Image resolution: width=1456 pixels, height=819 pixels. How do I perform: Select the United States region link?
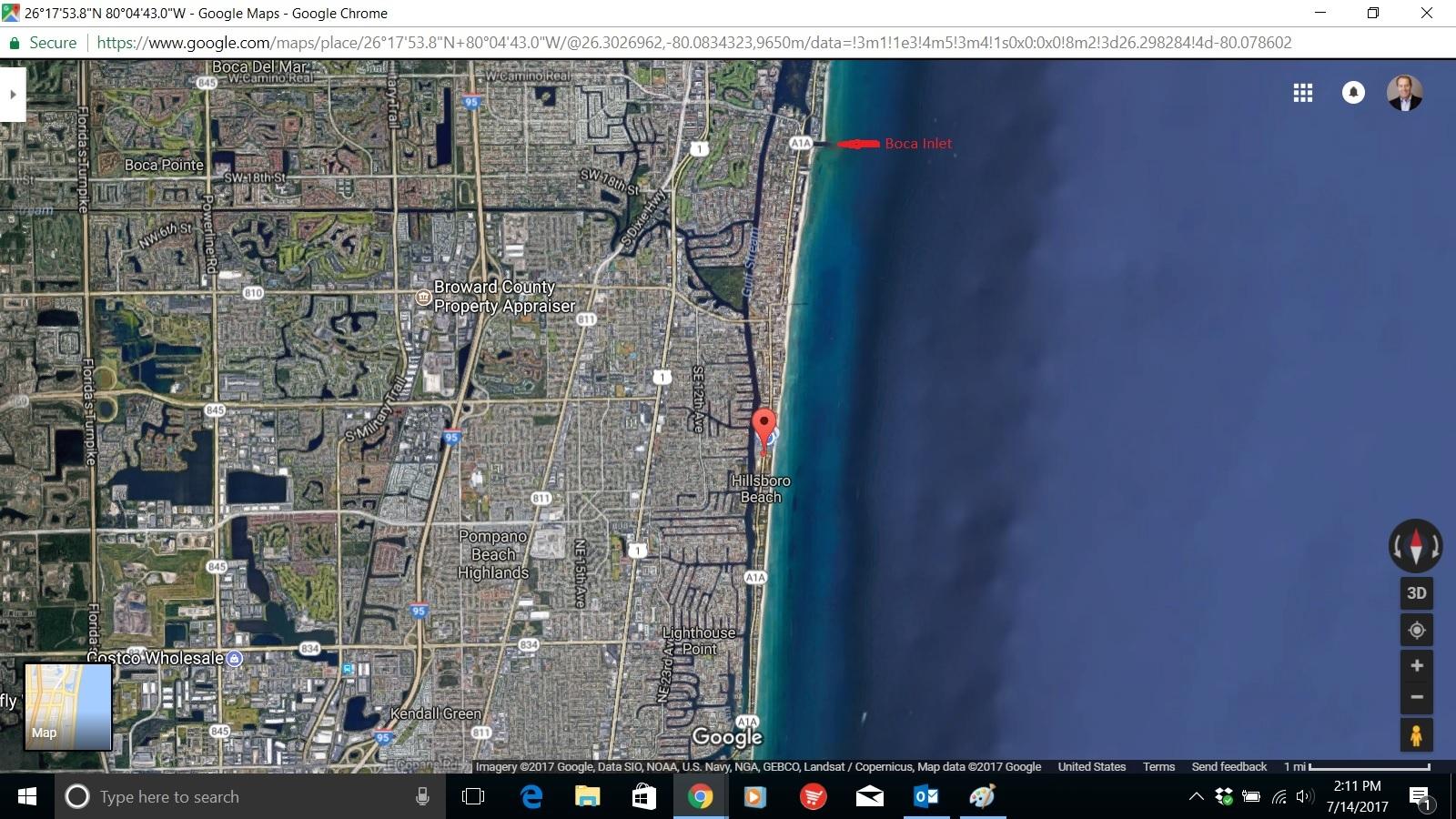tap(1091, 767)
